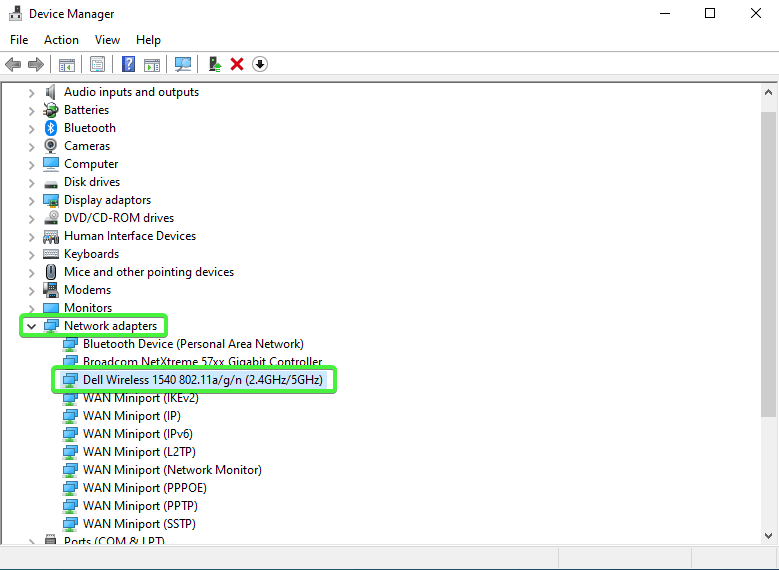Collapse the Network adapters category
Image resolution: width=779 pixels, height=570 pixels.
coord(31,326)
